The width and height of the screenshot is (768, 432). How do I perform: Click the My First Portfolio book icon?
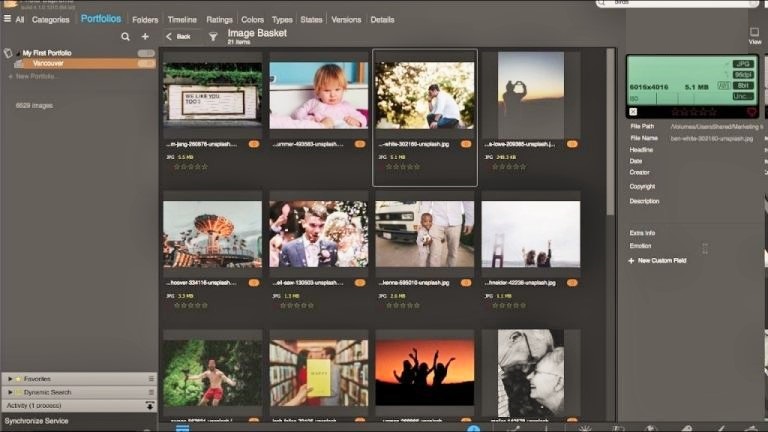pyautogui.click(x=8, y=53)
